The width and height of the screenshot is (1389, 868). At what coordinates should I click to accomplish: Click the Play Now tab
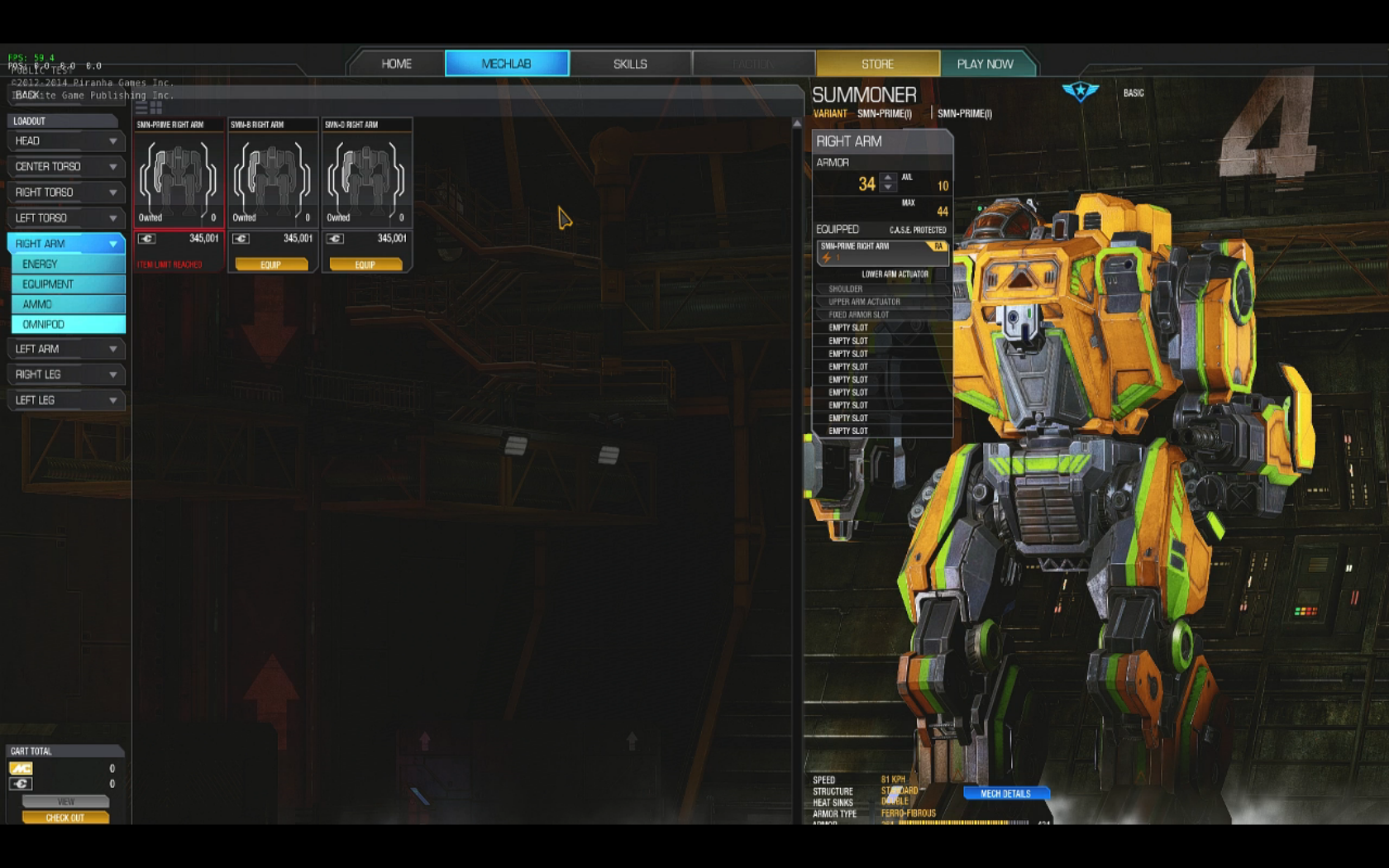pyautogui.click(x=985, y=64)
